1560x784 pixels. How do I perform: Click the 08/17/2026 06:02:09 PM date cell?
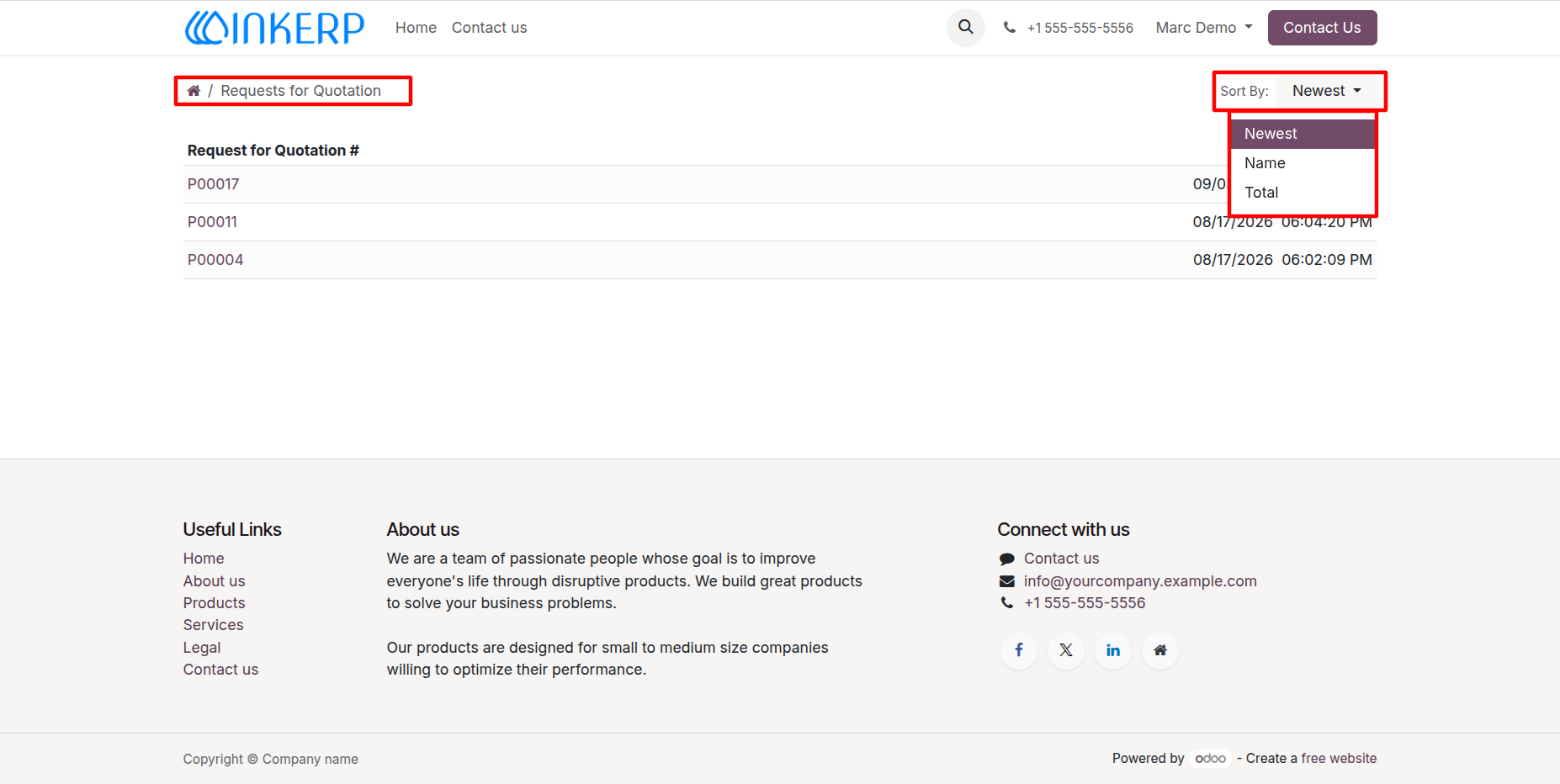(x=1282, y=260)
